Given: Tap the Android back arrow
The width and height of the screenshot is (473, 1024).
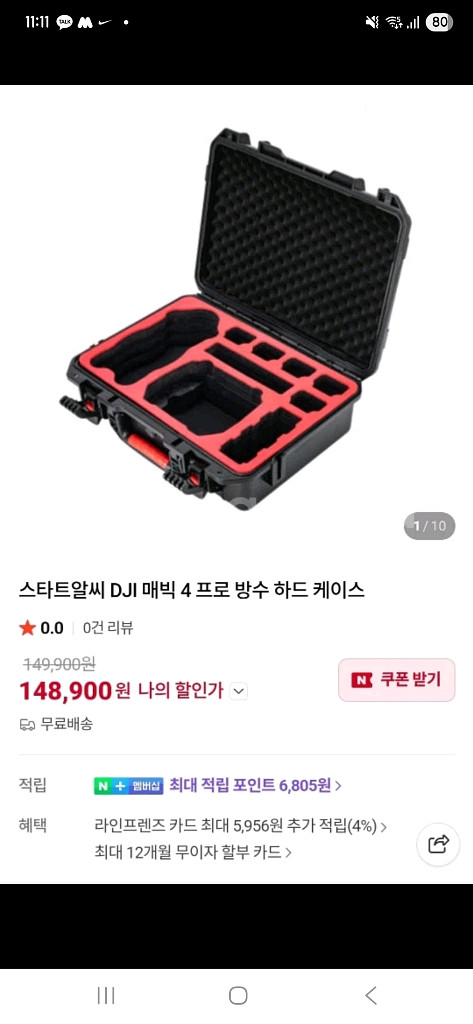Looking at the screenshot, I should point(370,995).
